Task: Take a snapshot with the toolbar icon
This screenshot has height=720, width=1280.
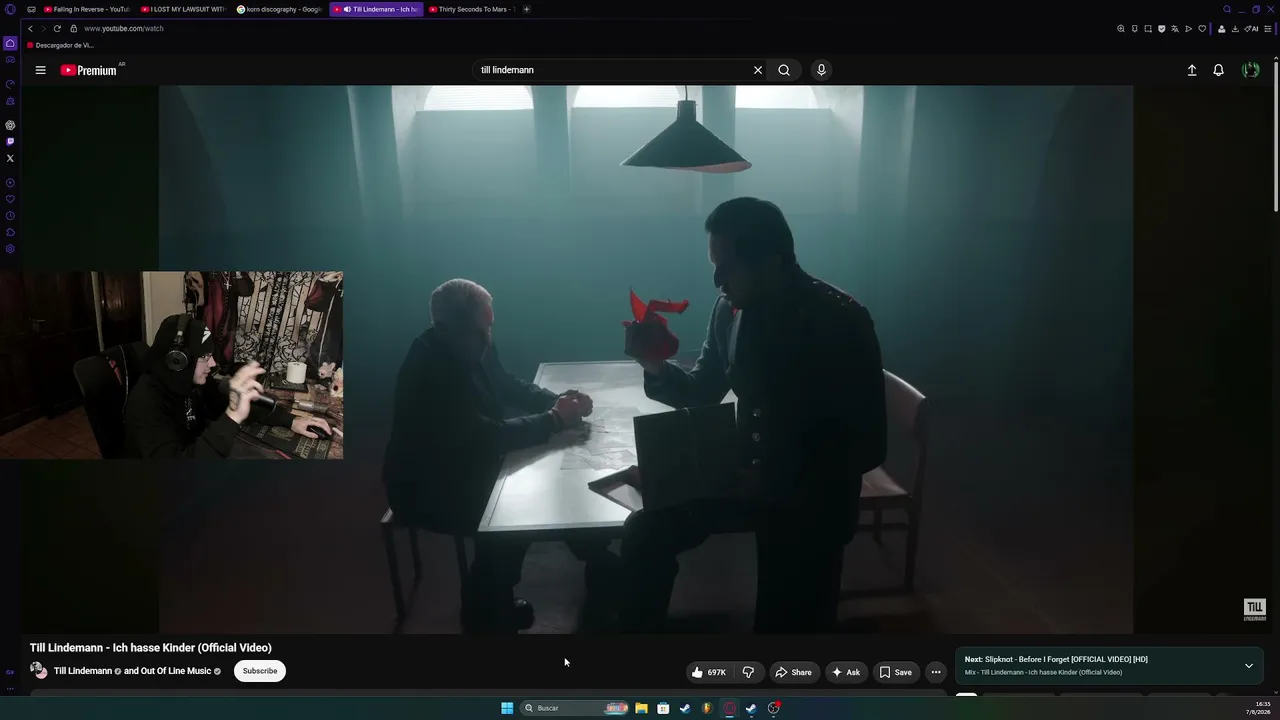Action: coord(1148,28)
